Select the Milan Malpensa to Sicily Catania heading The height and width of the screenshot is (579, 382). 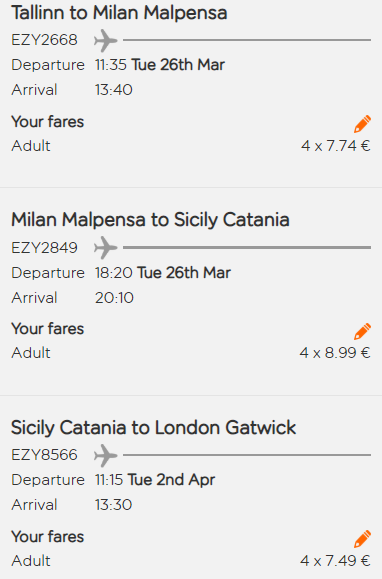pyautogui.click(x=150, y=220)
